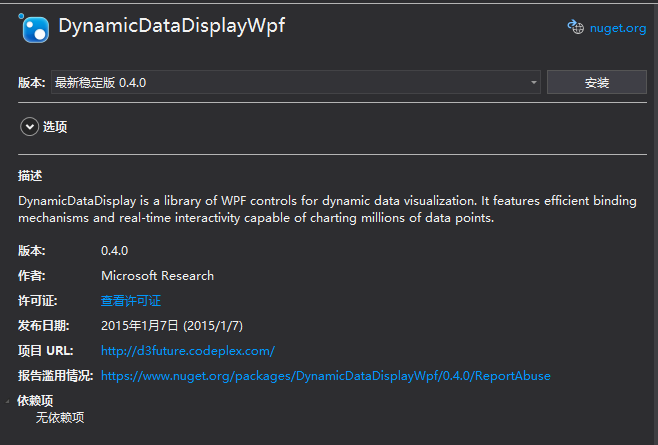Click the 发布日期 label

point(44,326)
